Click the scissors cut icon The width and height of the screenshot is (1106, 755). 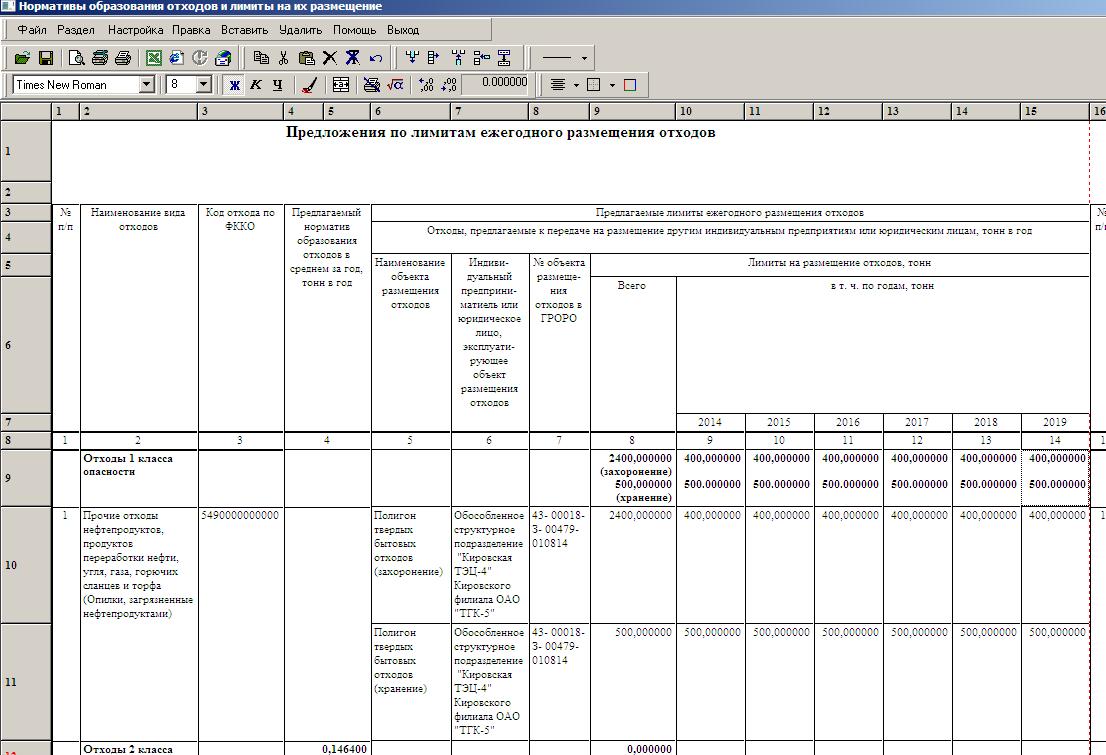click(284, 58)
